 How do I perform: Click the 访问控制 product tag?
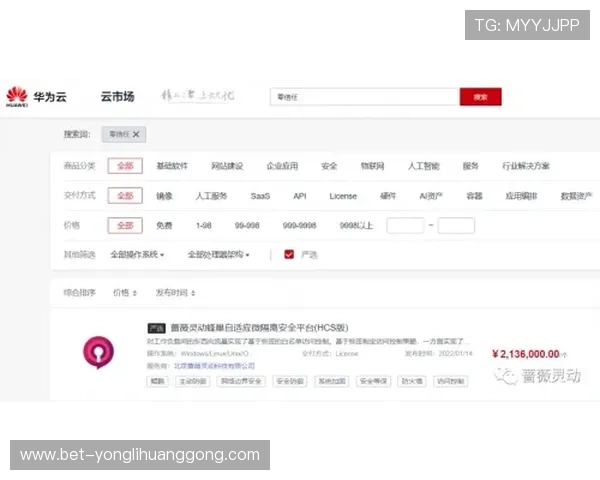(x=450, y=381)
